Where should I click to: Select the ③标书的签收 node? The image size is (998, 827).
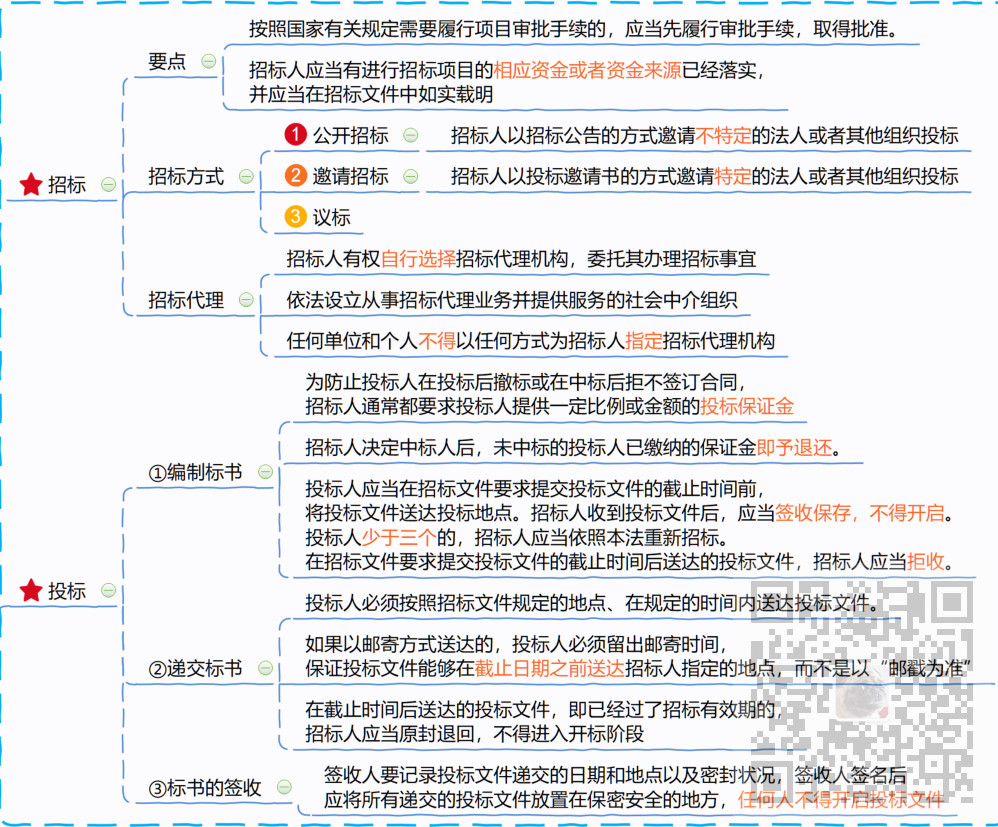pyautogui.click(x=205, y=788)
